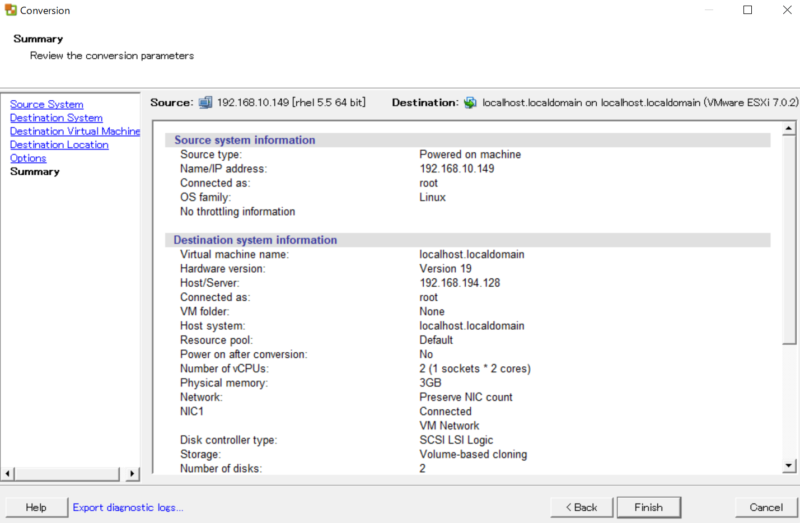Screen dimensions: 800x523
Task: Go back with the Back button
Action: (x=580, y=507)
